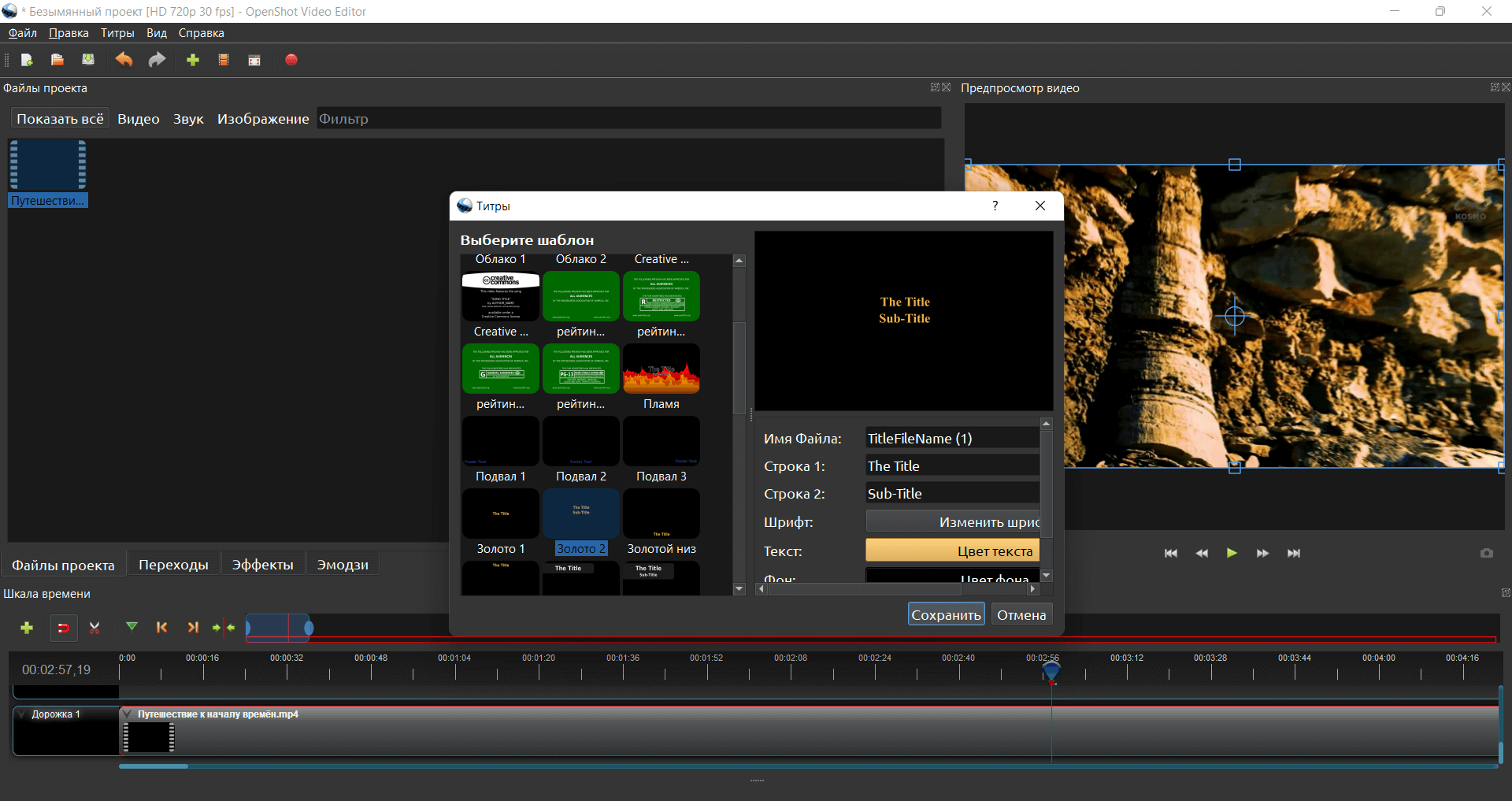Open the Правка menu
Viewport: 1512px width, 801px height.
pos(69,33)
